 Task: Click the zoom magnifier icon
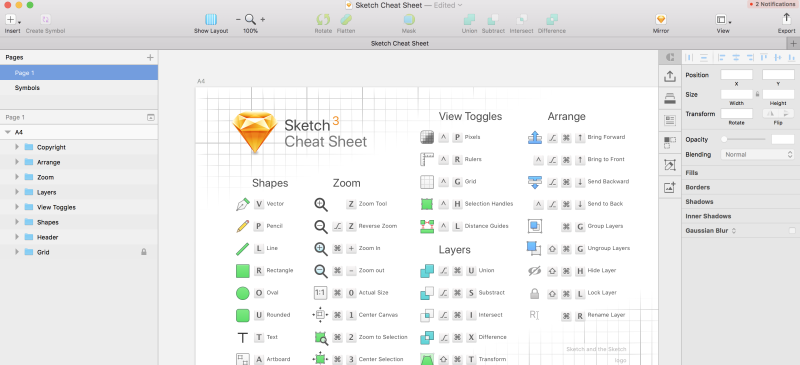(x=250, y=19)
